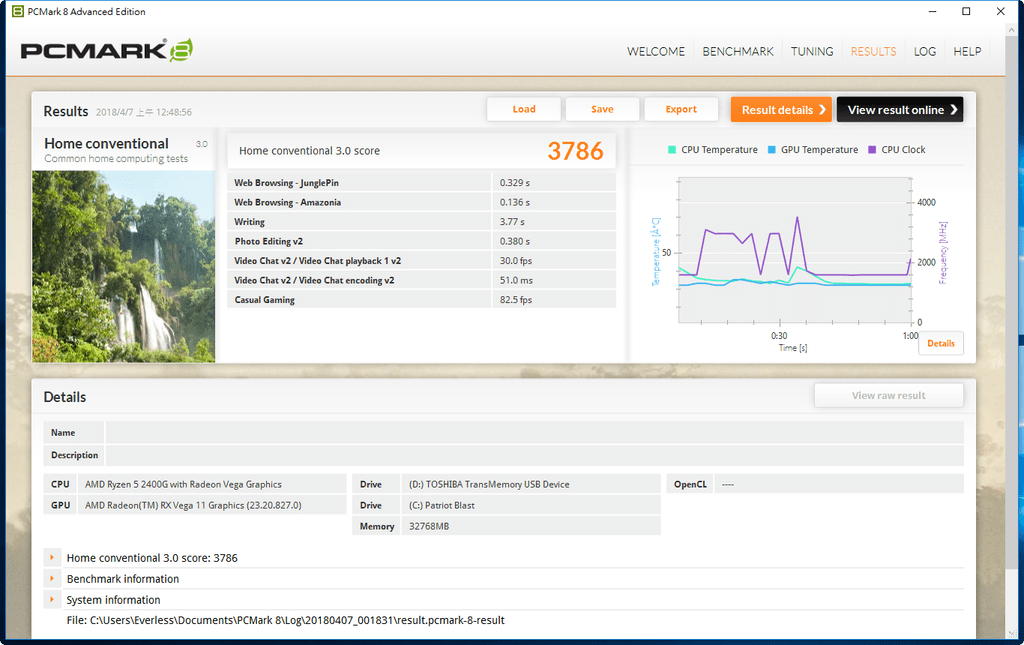Click the Export button
The height and width of the screenshot is (645, 1024).
(681, 109)
